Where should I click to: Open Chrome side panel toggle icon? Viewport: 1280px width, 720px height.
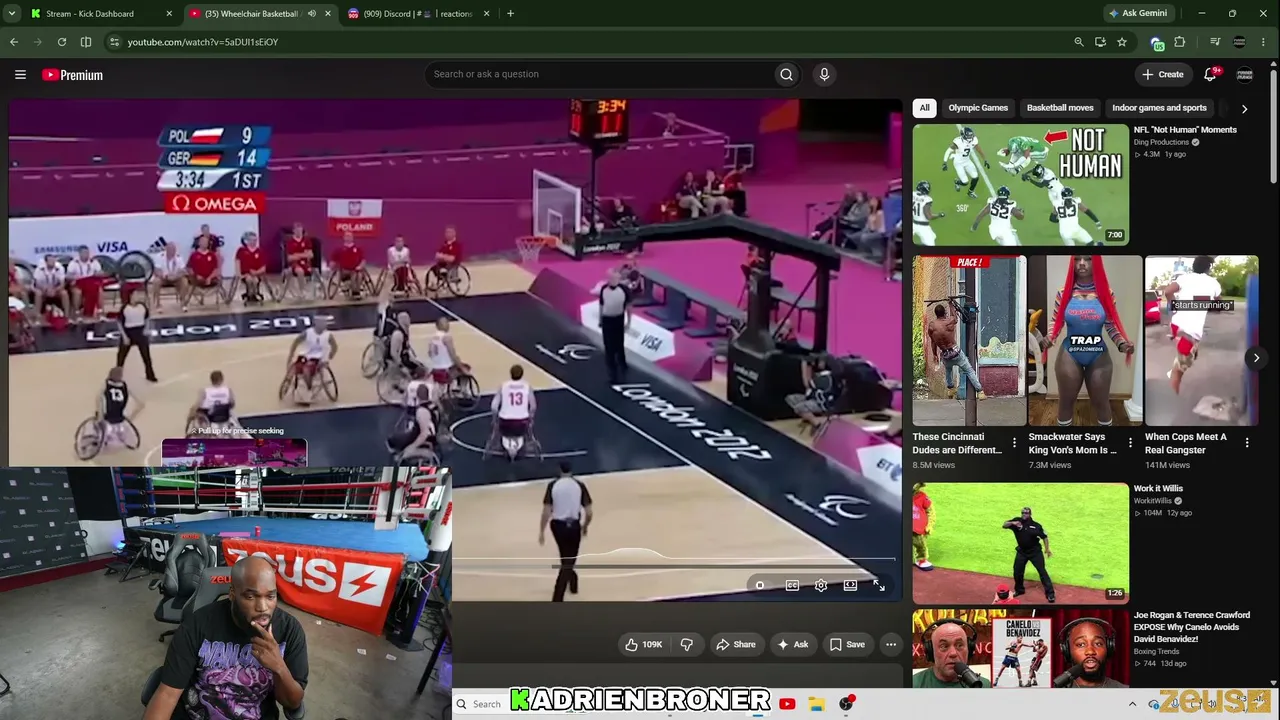pyautogui.click(x=86, y=42)
